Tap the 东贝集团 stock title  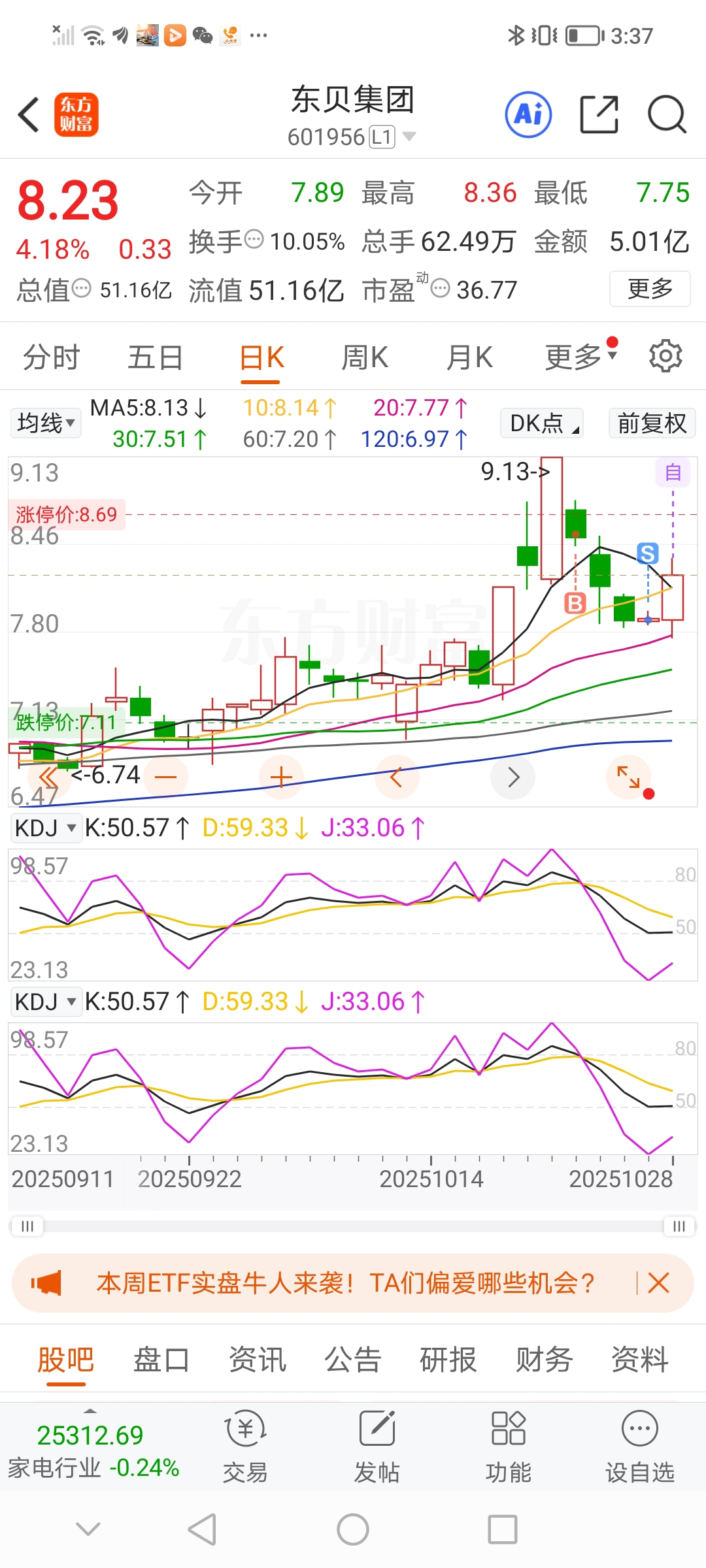click(353, 100)
